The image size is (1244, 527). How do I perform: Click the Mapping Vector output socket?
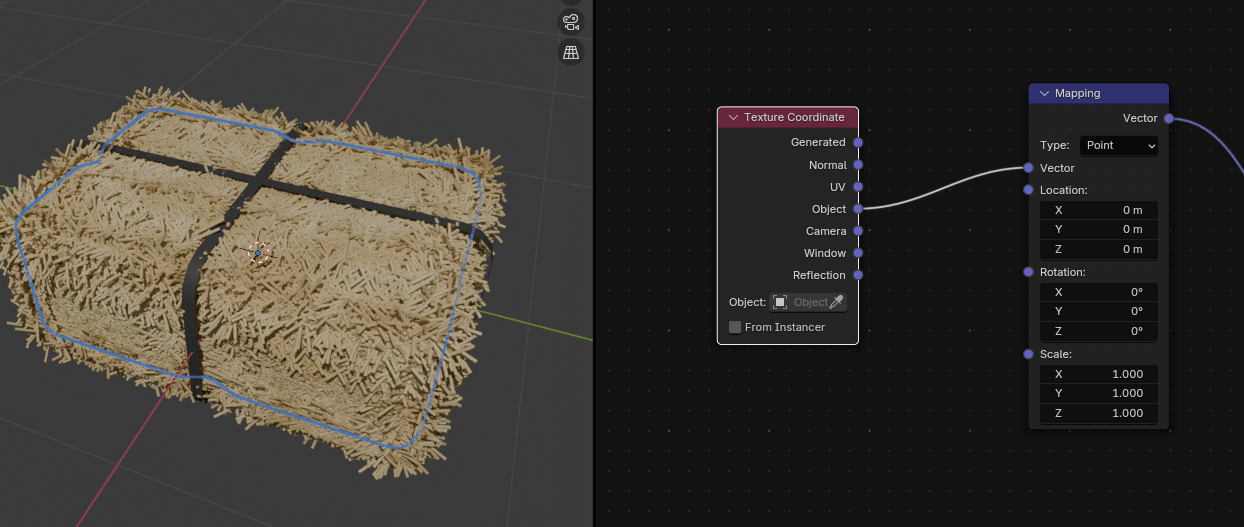pyautogui.click(x=1168, y=118)
